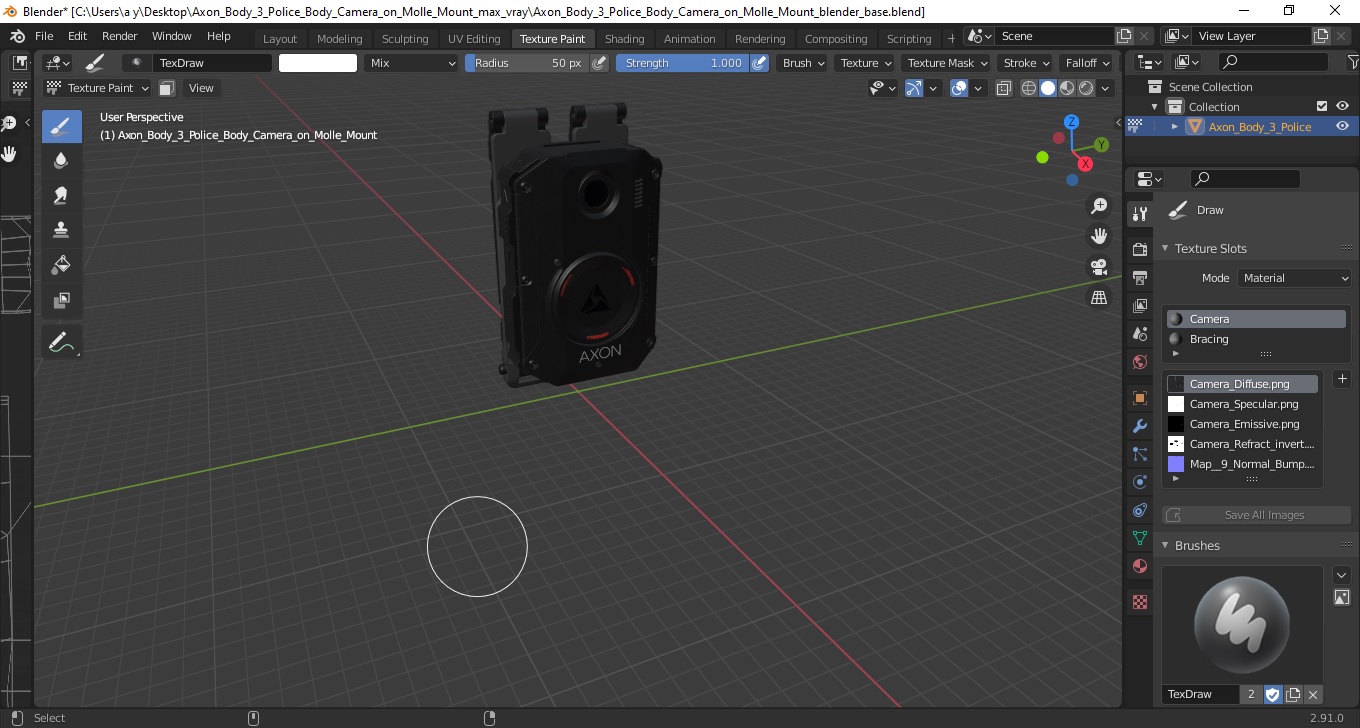Open Texture properties checker tab

click(1139, 602)
